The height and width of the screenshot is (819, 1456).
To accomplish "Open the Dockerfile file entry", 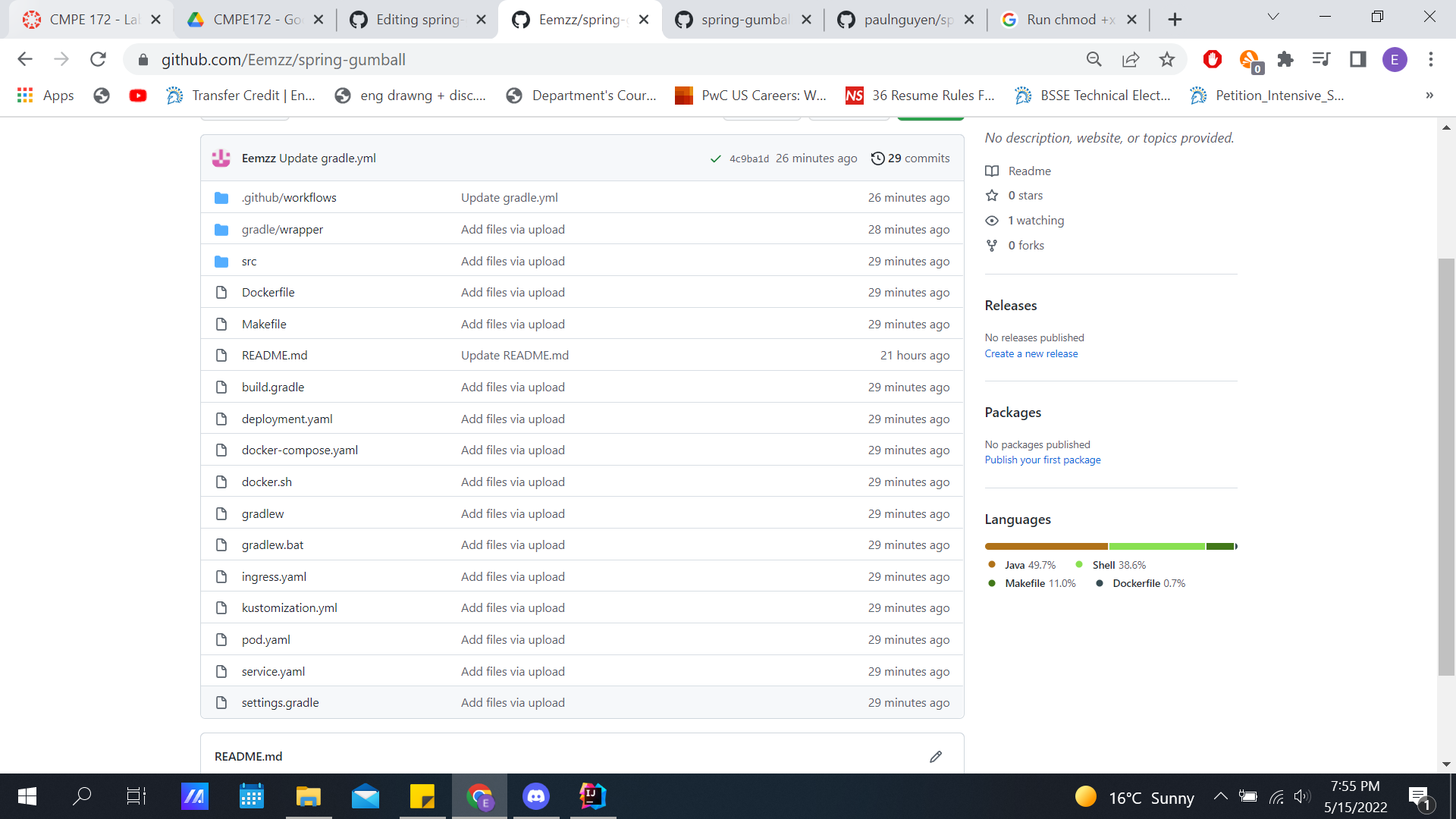I will click(x=268, y=293).
